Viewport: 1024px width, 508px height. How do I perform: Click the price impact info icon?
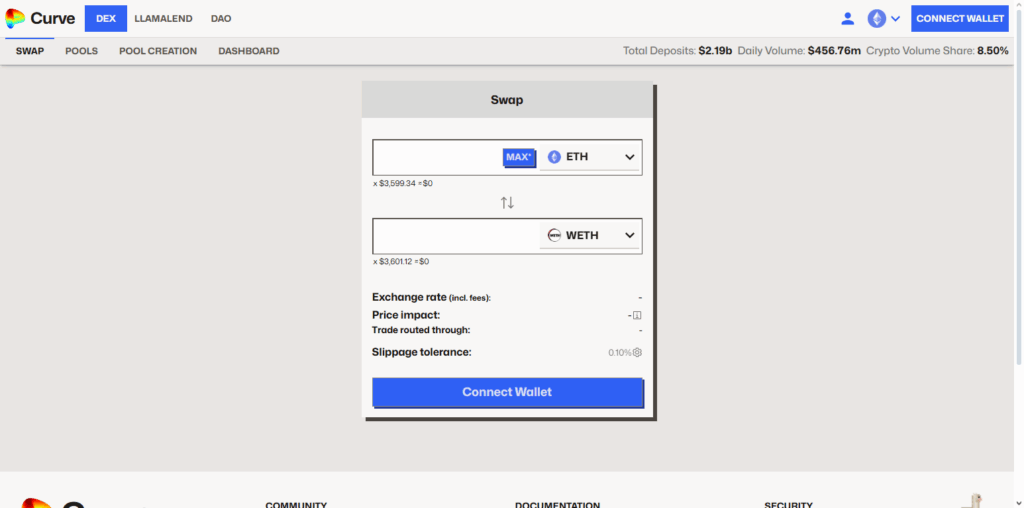coord(637,315)
